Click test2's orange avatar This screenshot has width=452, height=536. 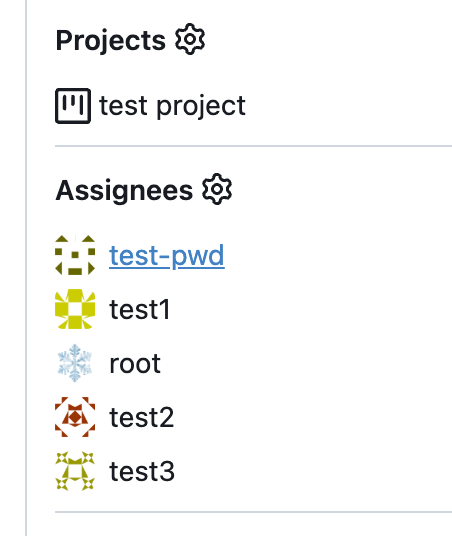point(75,417)
